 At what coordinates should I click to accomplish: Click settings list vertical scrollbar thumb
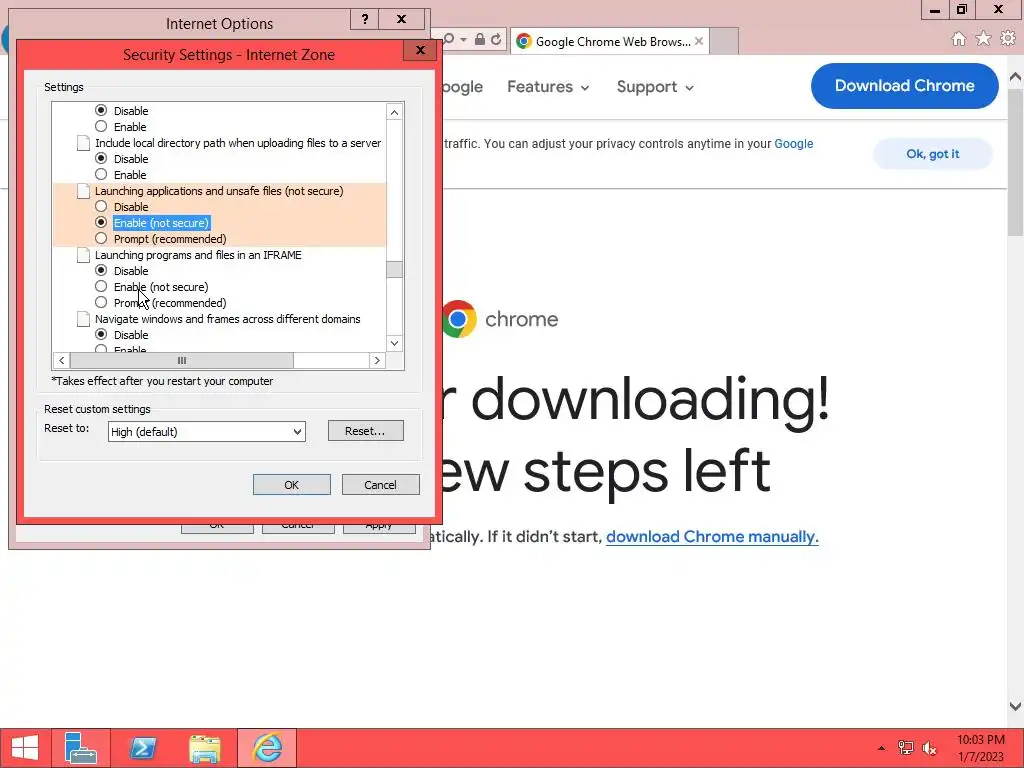click(x=394, y=270)
